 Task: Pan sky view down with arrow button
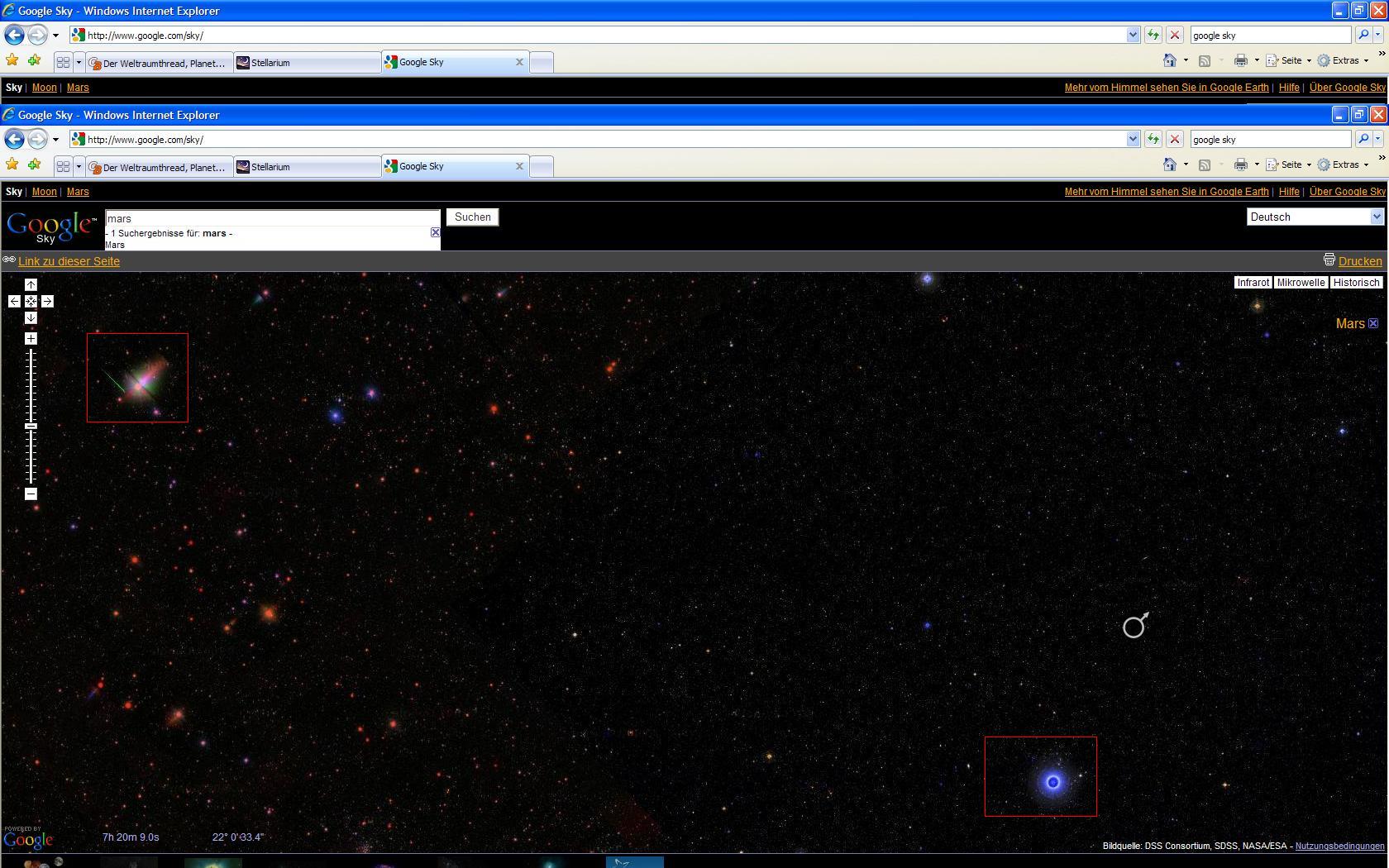[31, 317]
